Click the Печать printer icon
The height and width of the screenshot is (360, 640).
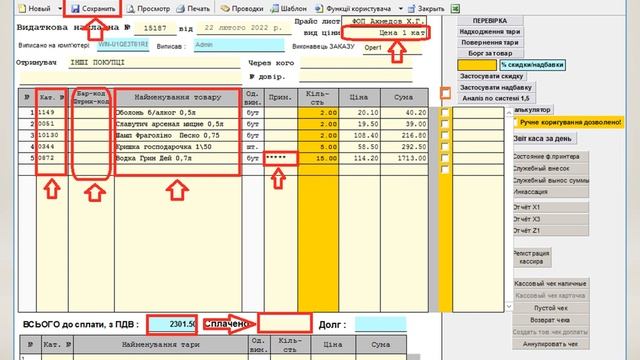tap(180, 9)
